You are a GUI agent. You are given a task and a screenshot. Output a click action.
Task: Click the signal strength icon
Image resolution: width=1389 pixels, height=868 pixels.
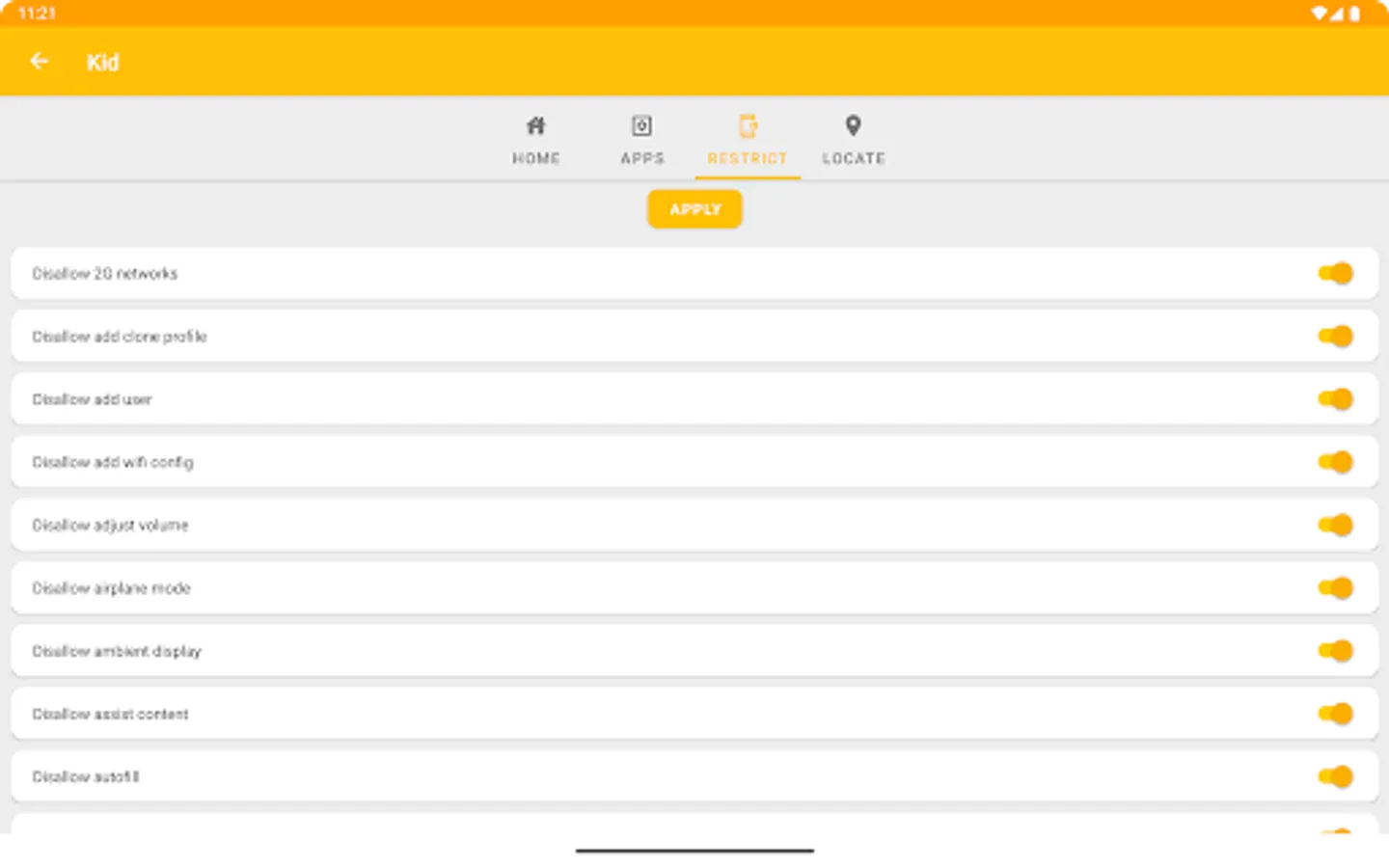(x=1337, y=14)
